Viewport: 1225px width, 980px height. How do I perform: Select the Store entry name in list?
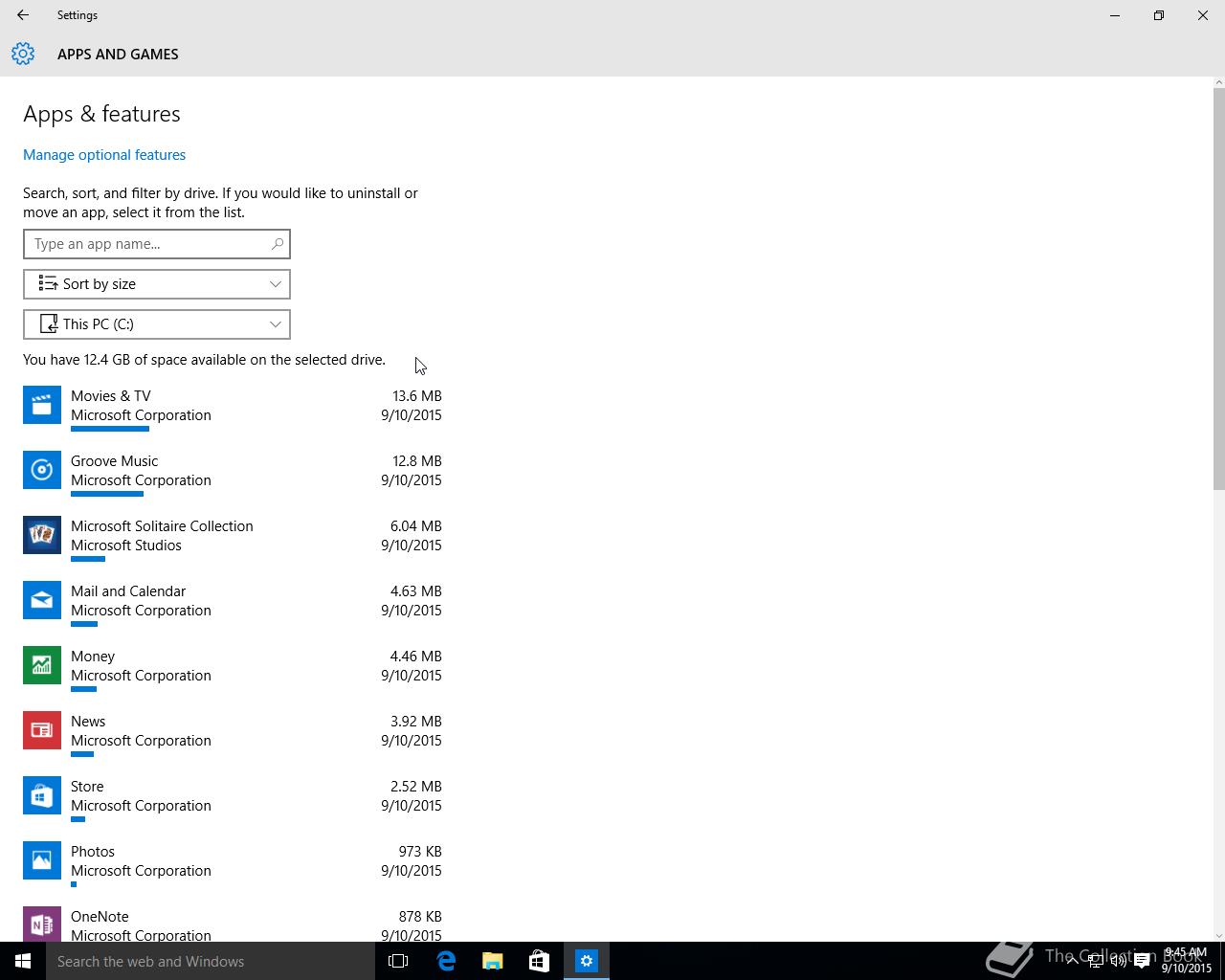tap(87, 787)
